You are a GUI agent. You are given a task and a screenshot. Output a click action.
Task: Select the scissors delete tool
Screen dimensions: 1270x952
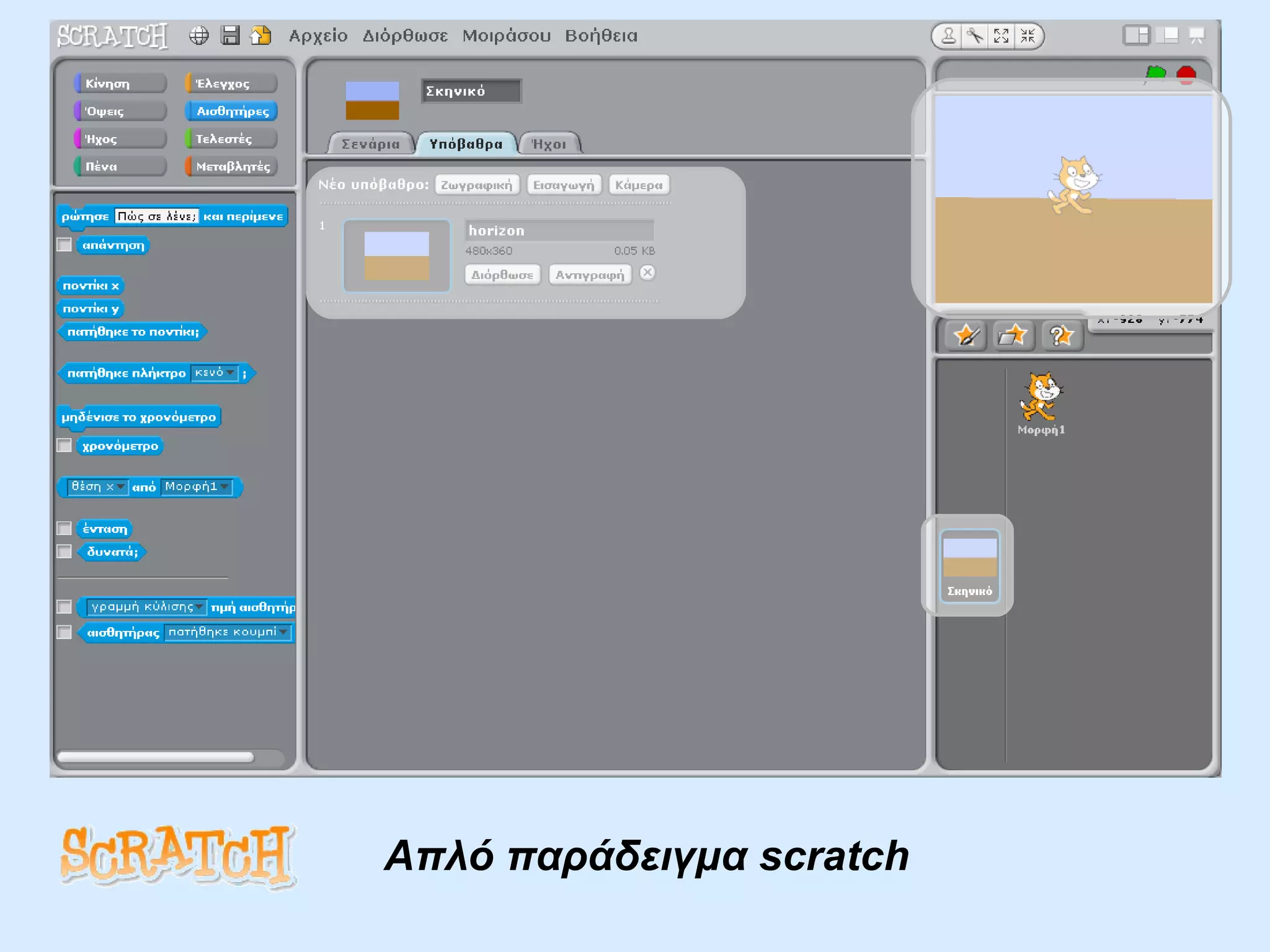(975, 36)
